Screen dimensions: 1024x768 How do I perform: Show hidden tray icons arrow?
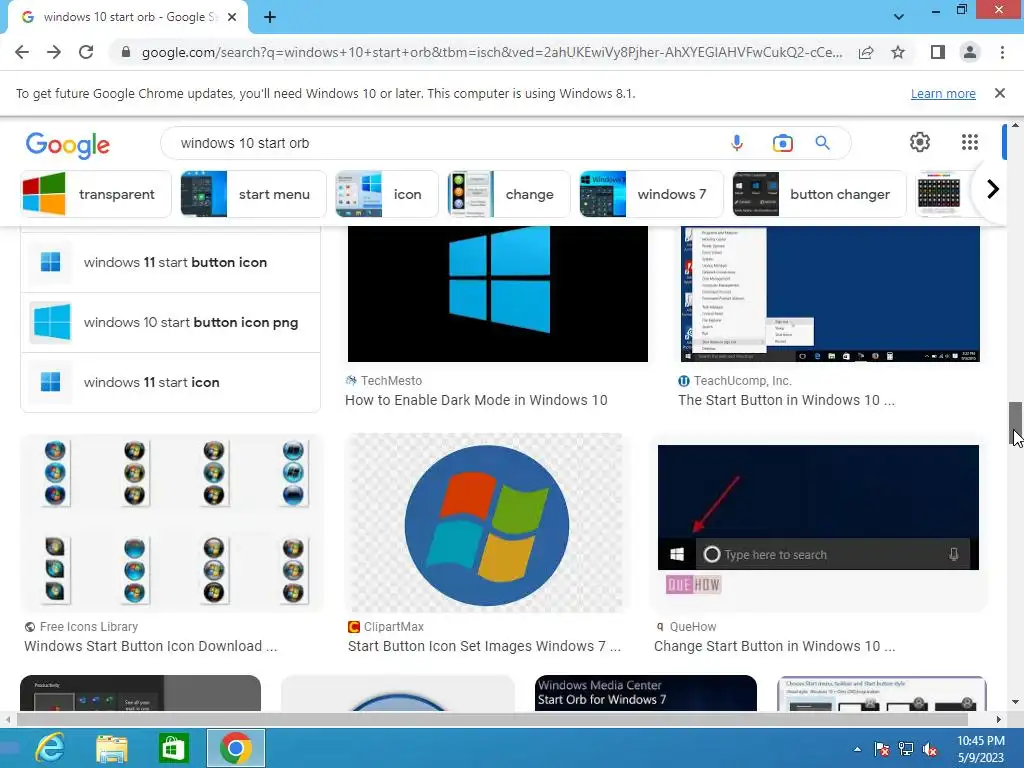[857, 749]
